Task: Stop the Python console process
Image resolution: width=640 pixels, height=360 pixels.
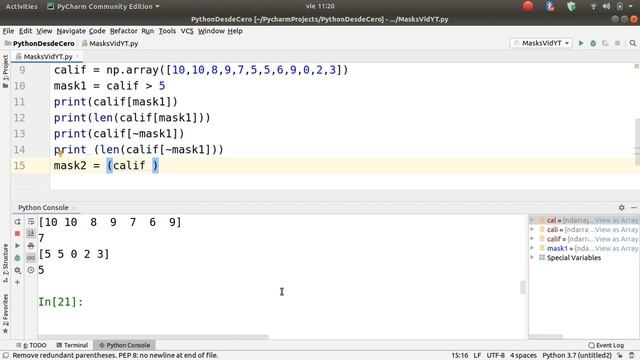Action: 18,233
